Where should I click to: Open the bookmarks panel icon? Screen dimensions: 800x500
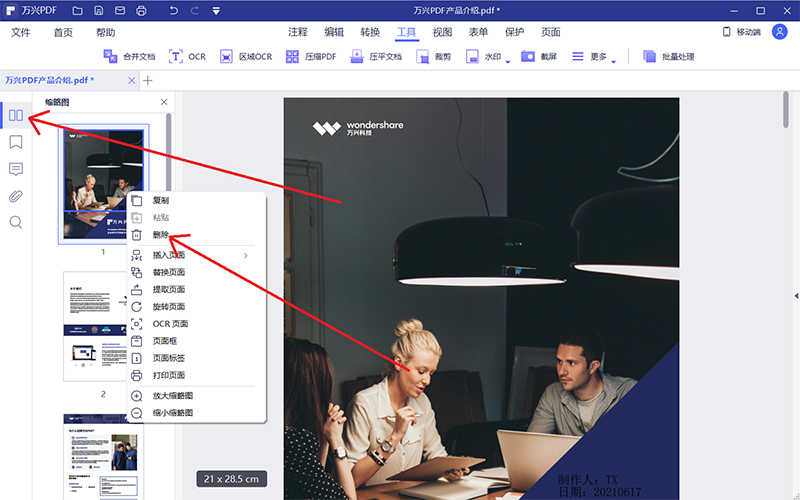16,142
